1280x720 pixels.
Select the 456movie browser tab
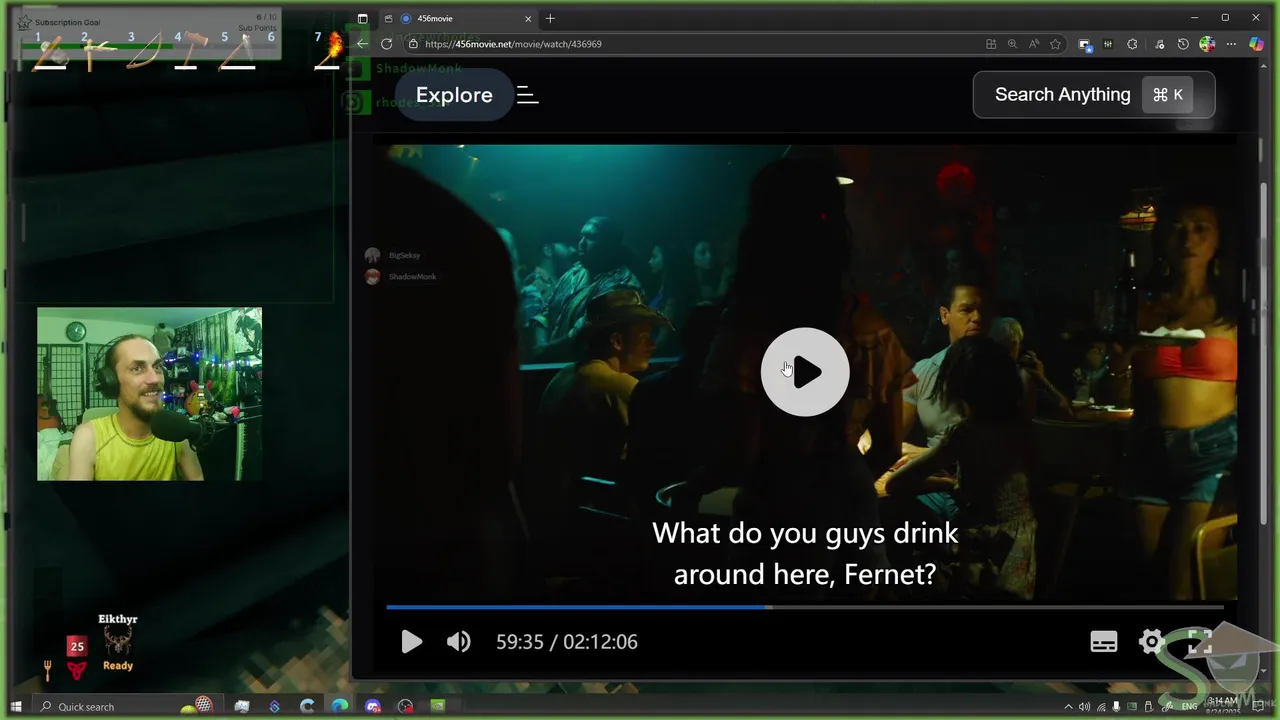(x=460, y=18)
